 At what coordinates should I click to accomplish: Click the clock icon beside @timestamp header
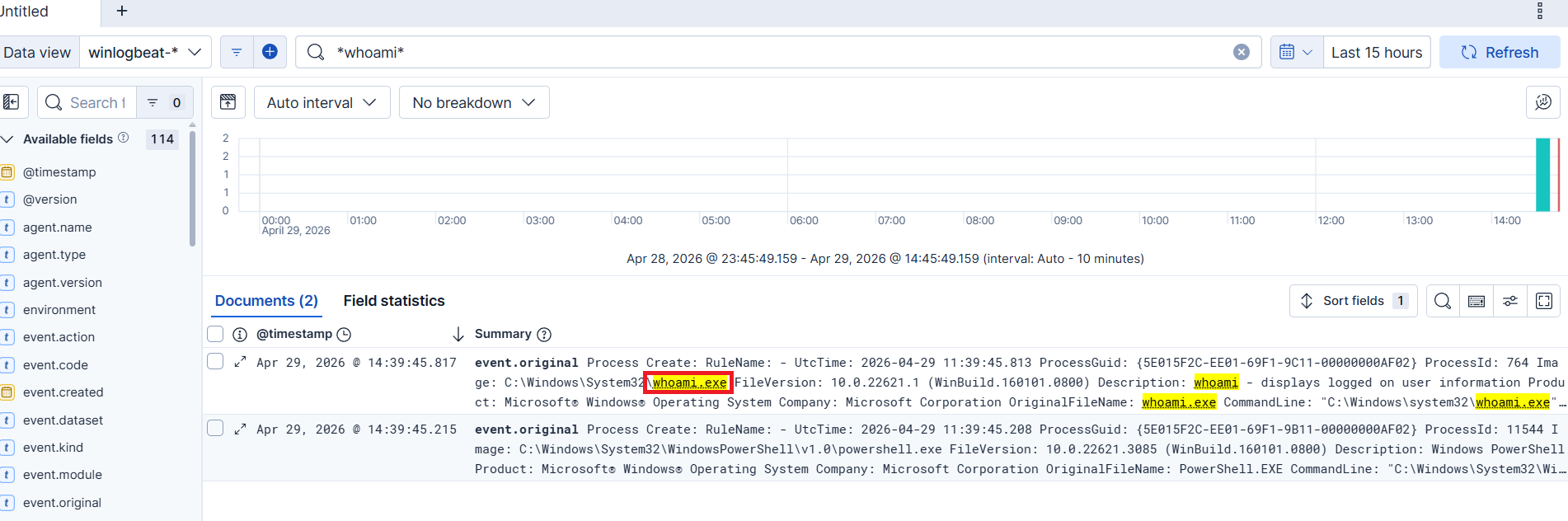pyautogui.click(x=344, y=335)
